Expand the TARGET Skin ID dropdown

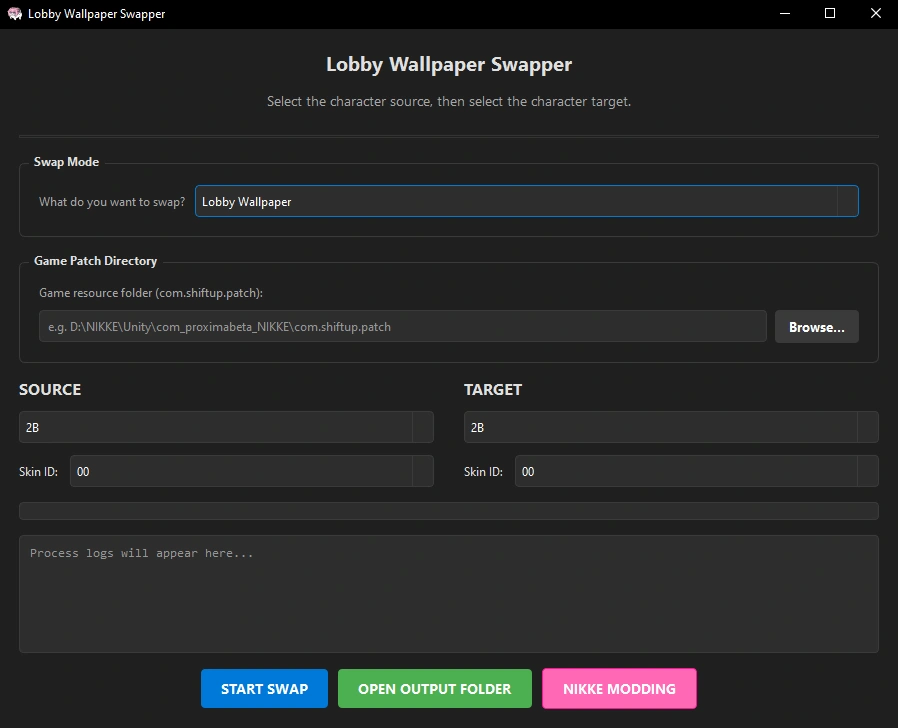[696, 471]
